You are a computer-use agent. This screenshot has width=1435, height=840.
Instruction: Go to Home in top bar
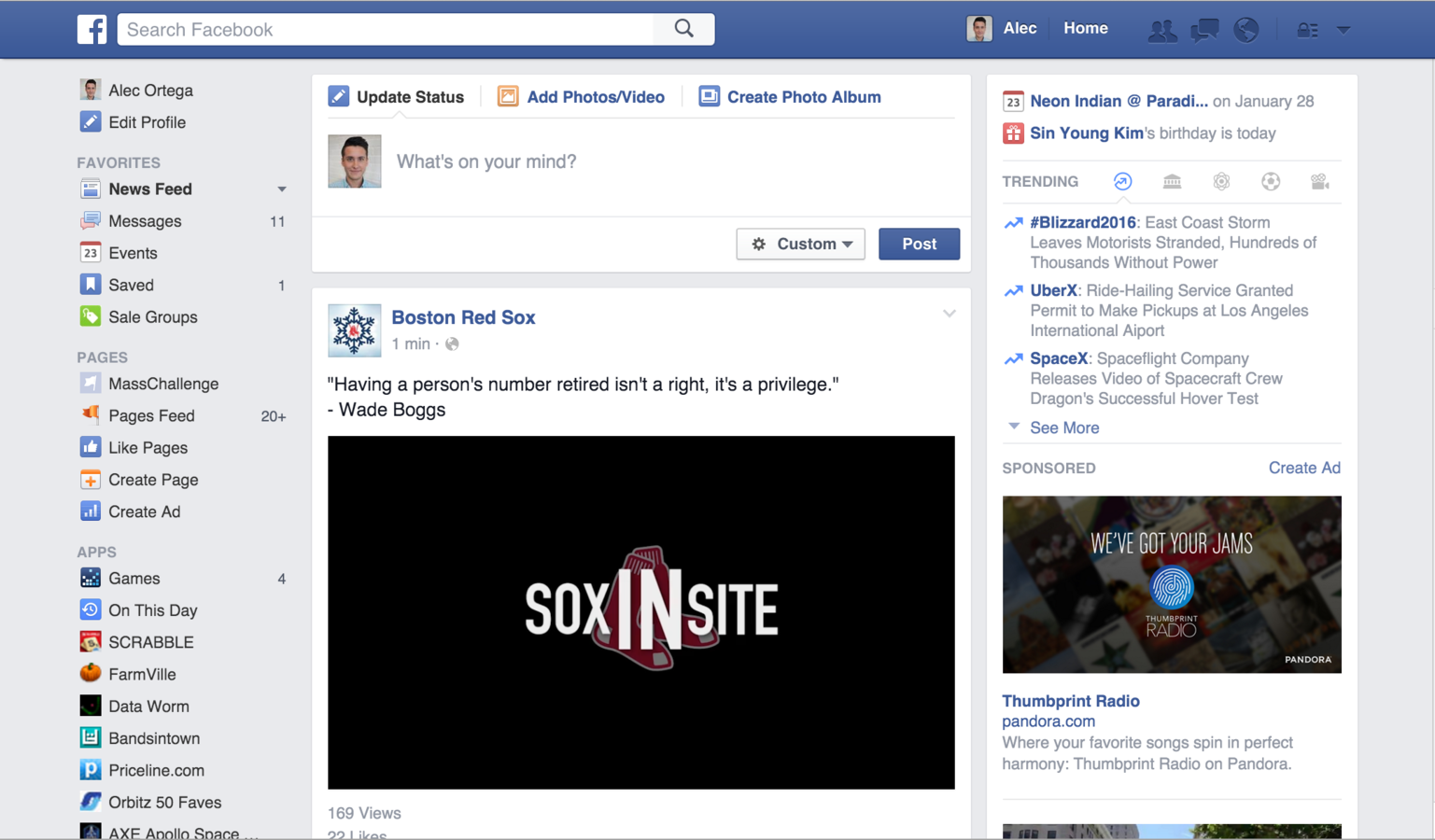[x=1086, y=28]
